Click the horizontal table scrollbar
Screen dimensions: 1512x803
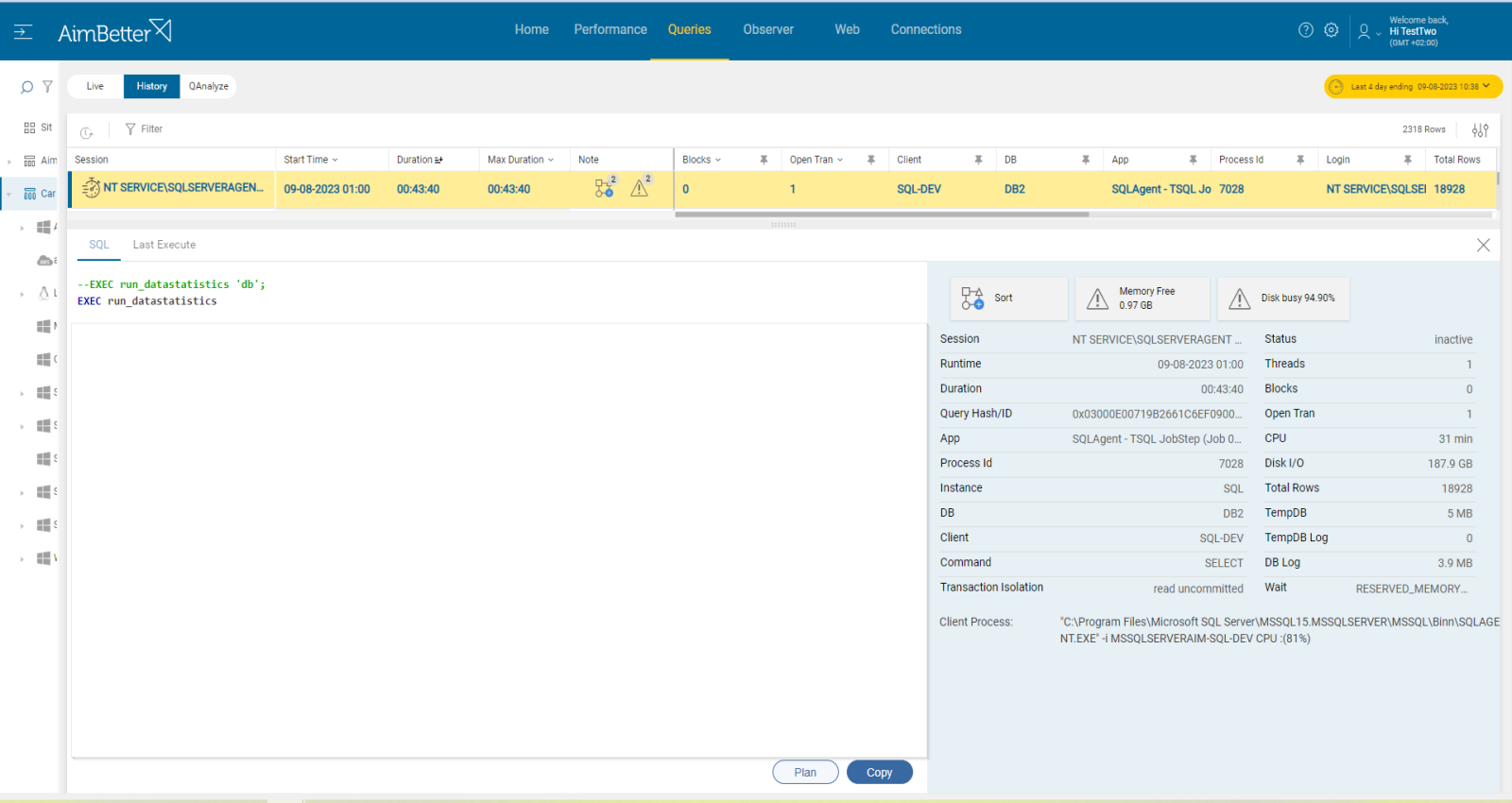point(882,214)
